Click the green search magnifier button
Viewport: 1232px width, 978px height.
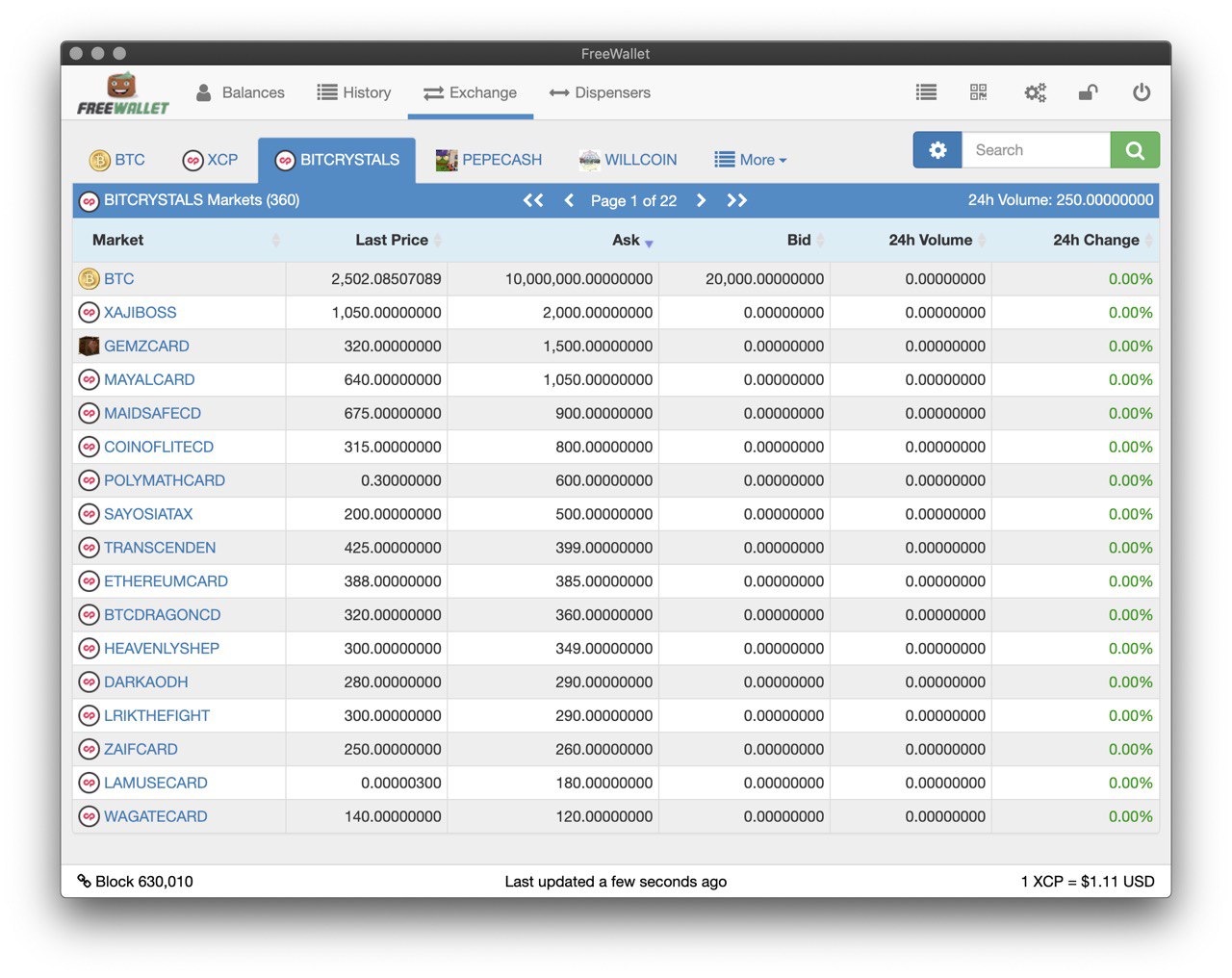click(1134, 150)
